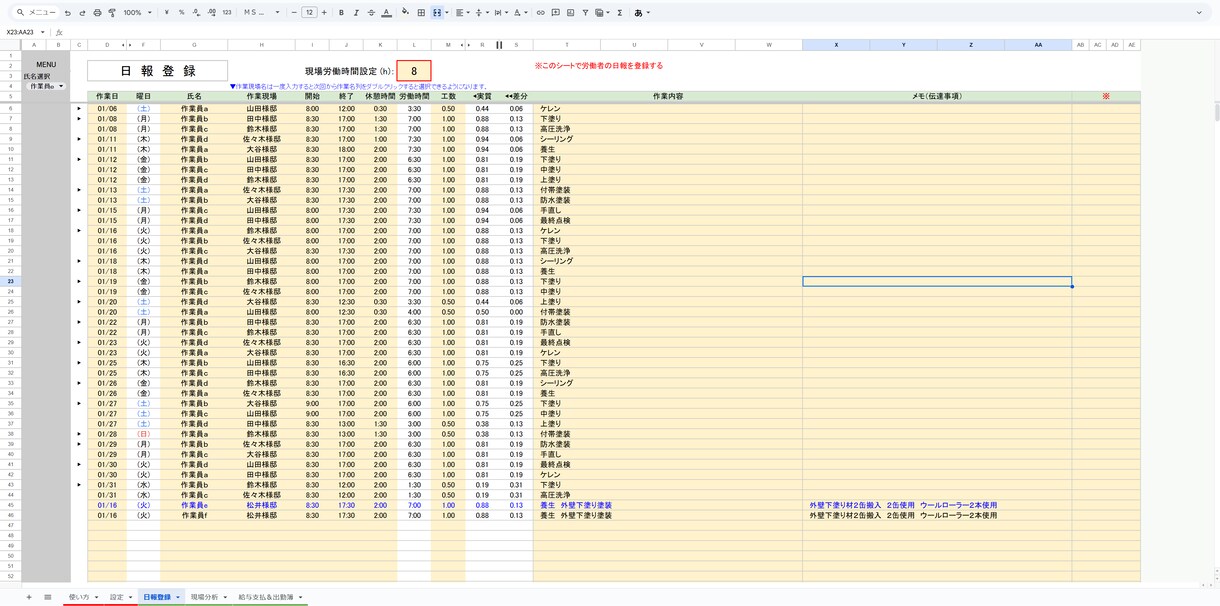Click the メモ(伝達事項) header cell

click(x=936, y=96)
